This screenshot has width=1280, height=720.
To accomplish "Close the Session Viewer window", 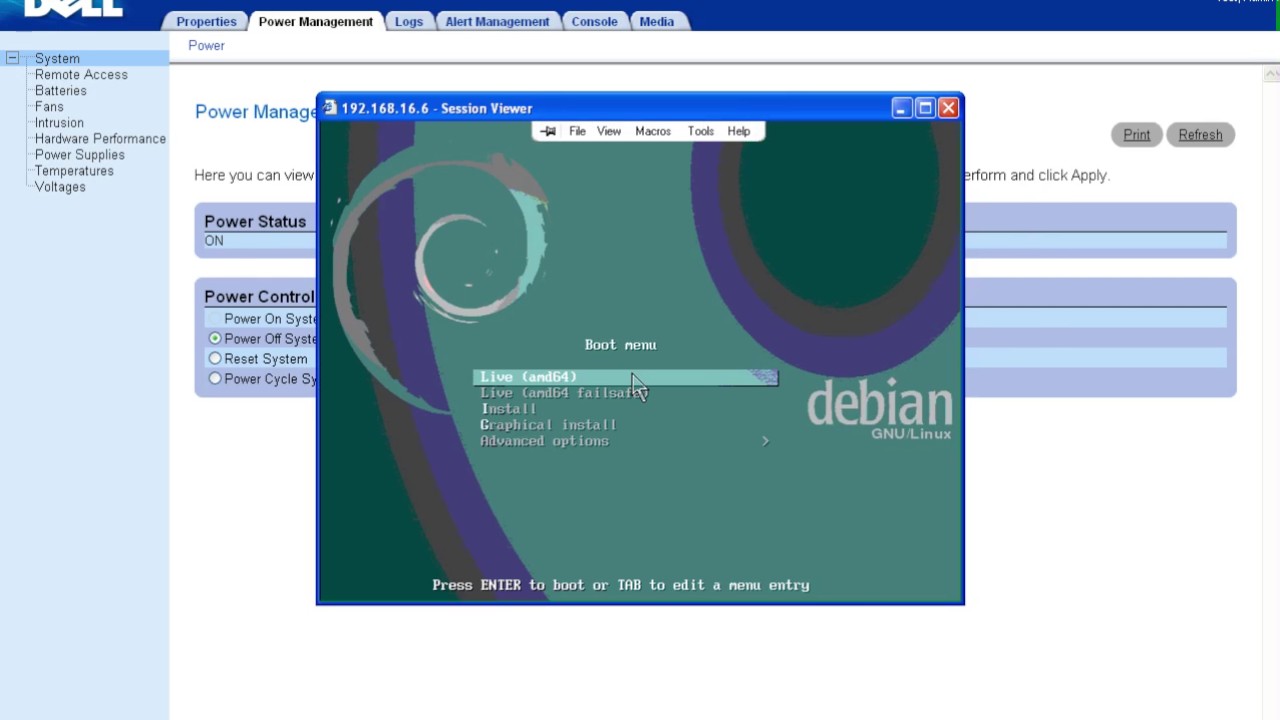I will click(x=949, y=108).
